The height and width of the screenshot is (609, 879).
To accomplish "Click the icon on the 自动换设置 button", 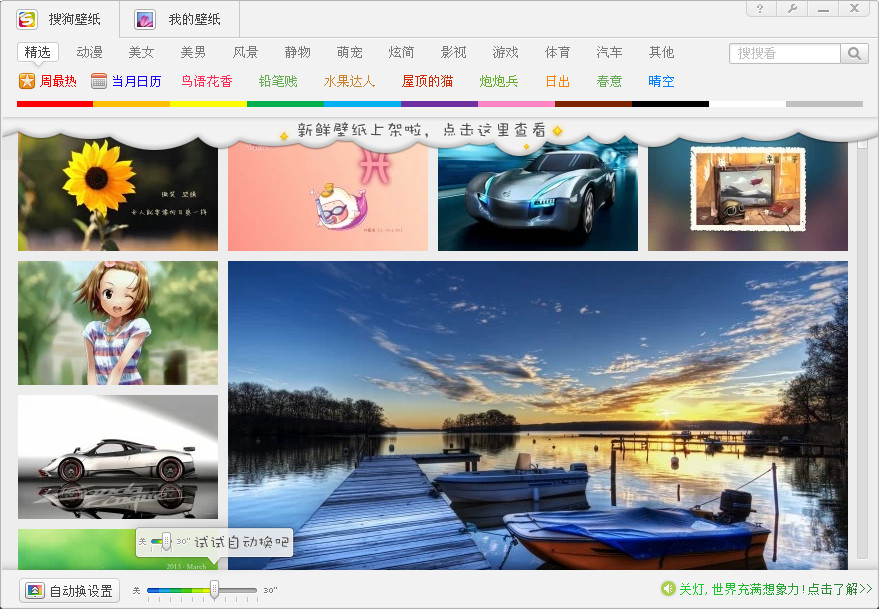I will point(33,591).
